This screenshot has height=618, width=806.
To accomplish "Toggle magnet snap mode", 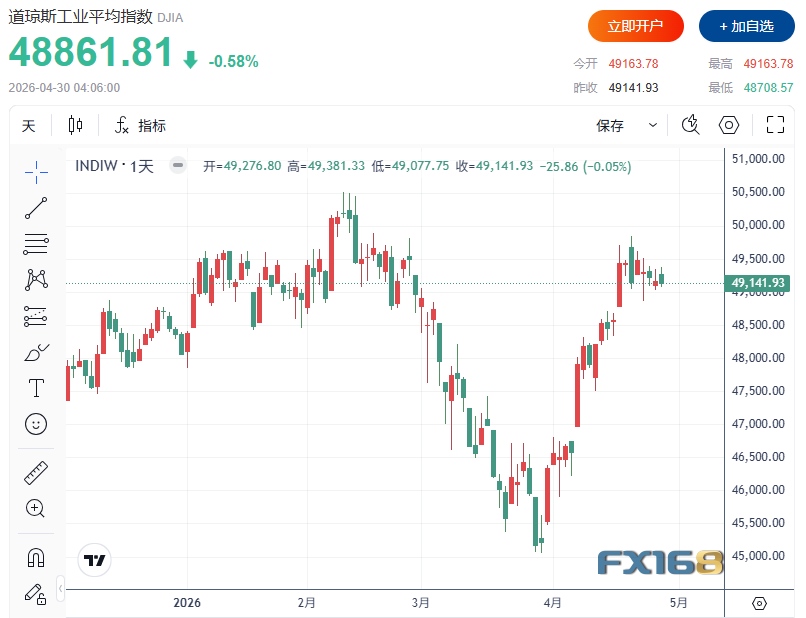I will click(36, 557).
